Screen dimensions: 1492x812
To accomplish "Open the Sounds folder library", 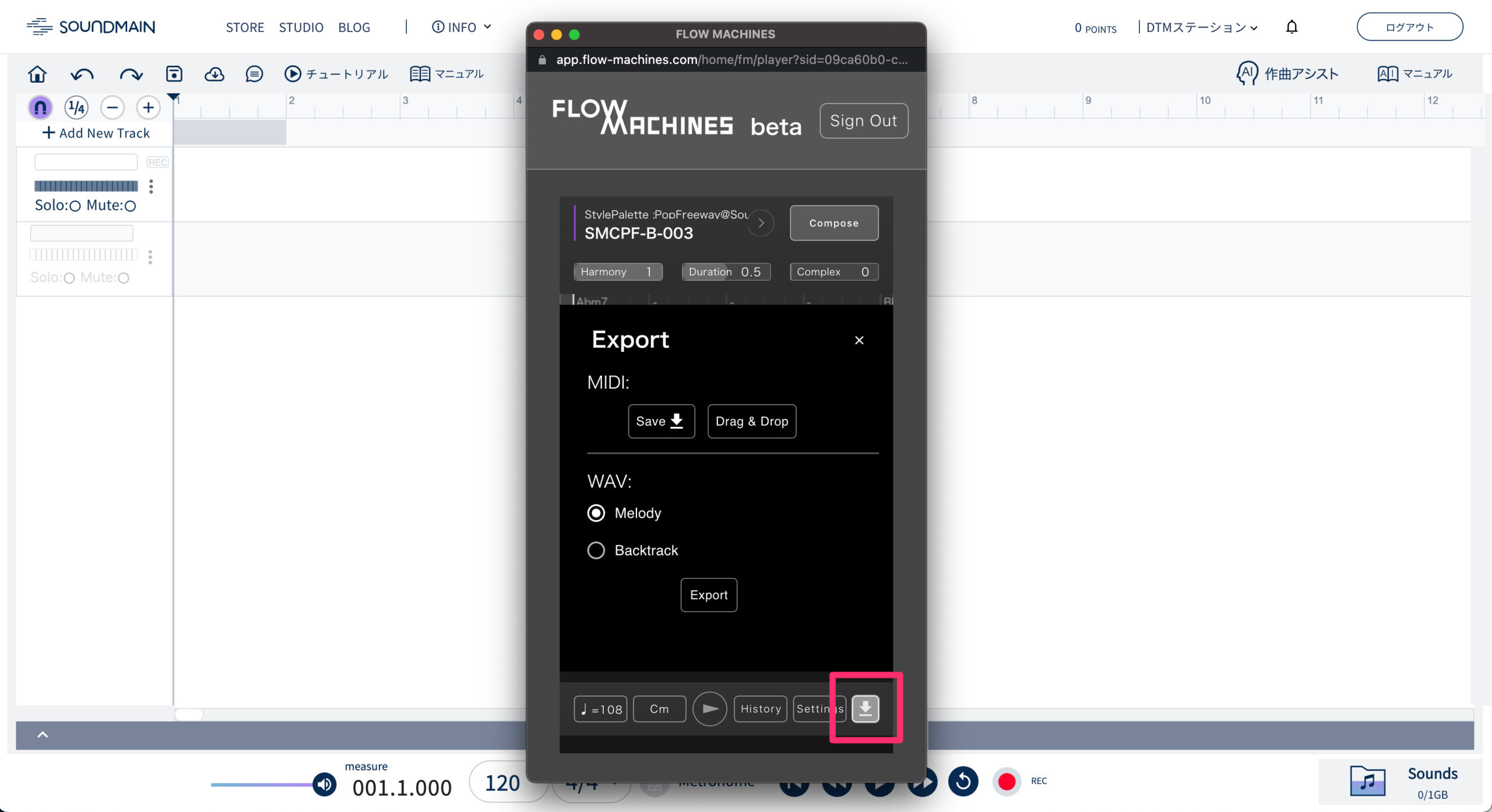I will pos(1400,782).
